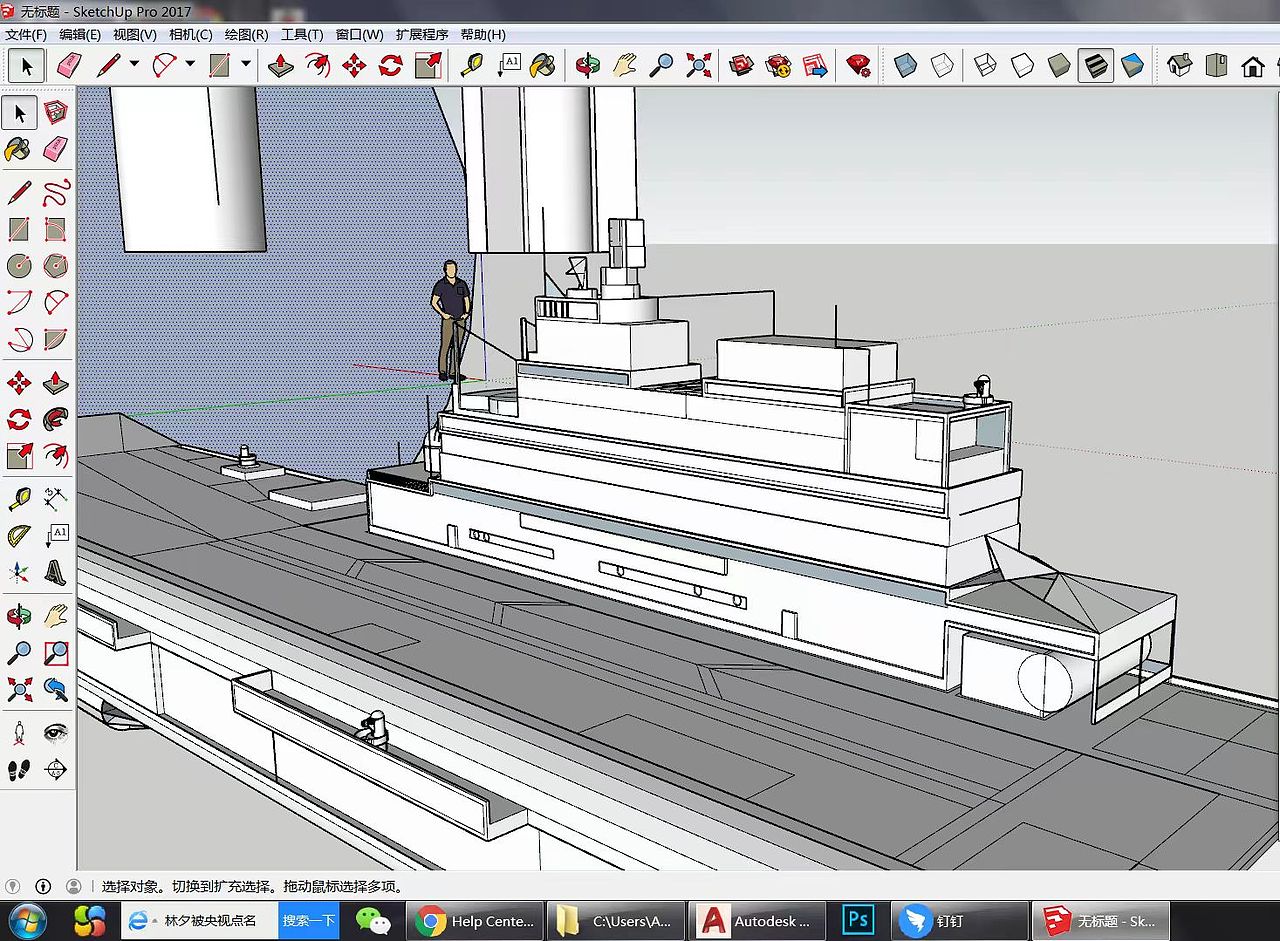Open the 相机(C) menu
The image size is (1280, 941).
[x=190, y=34]
